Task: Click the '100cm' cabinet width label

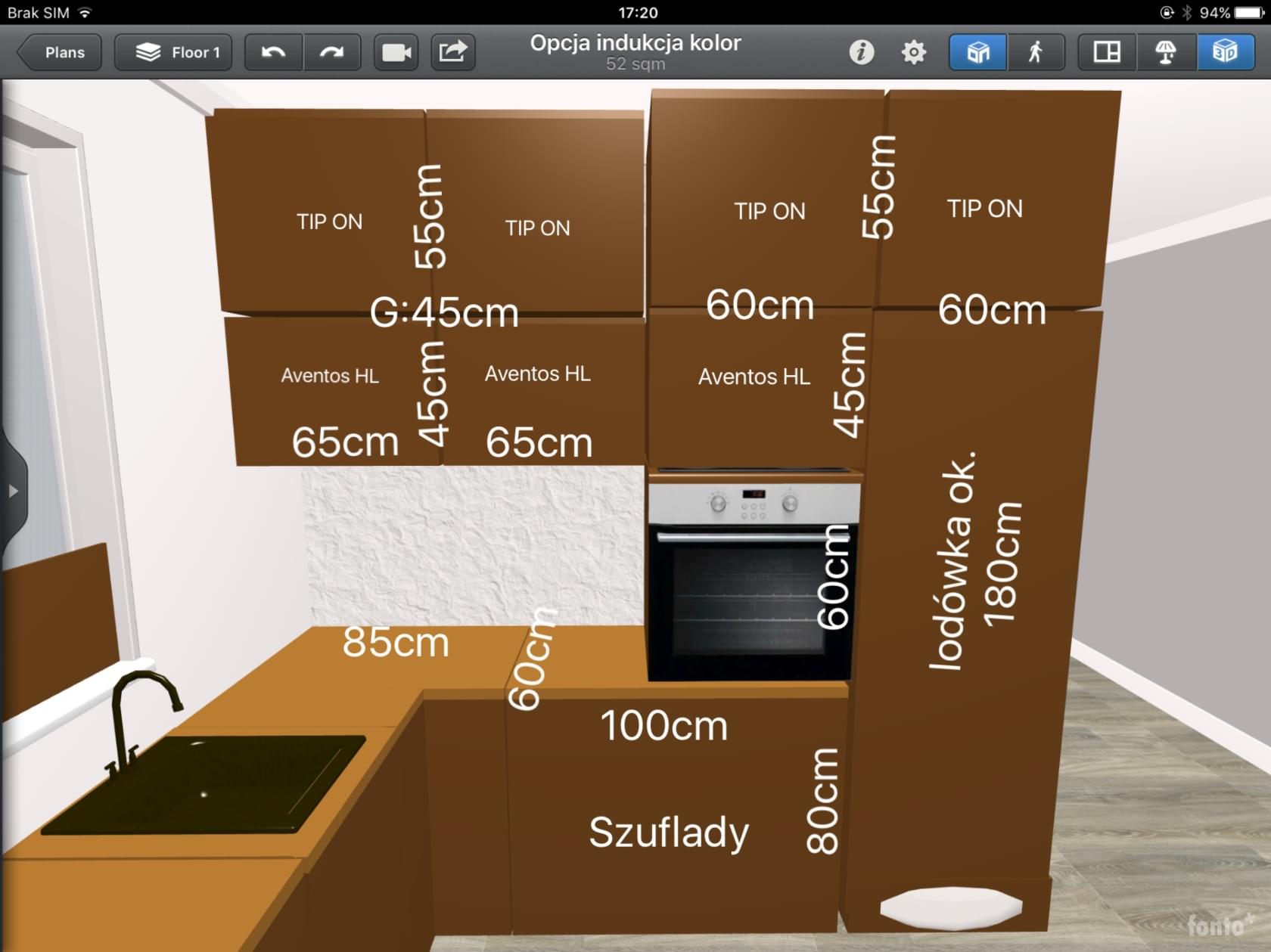Action: pyautogui.click(x=664, y=725)
